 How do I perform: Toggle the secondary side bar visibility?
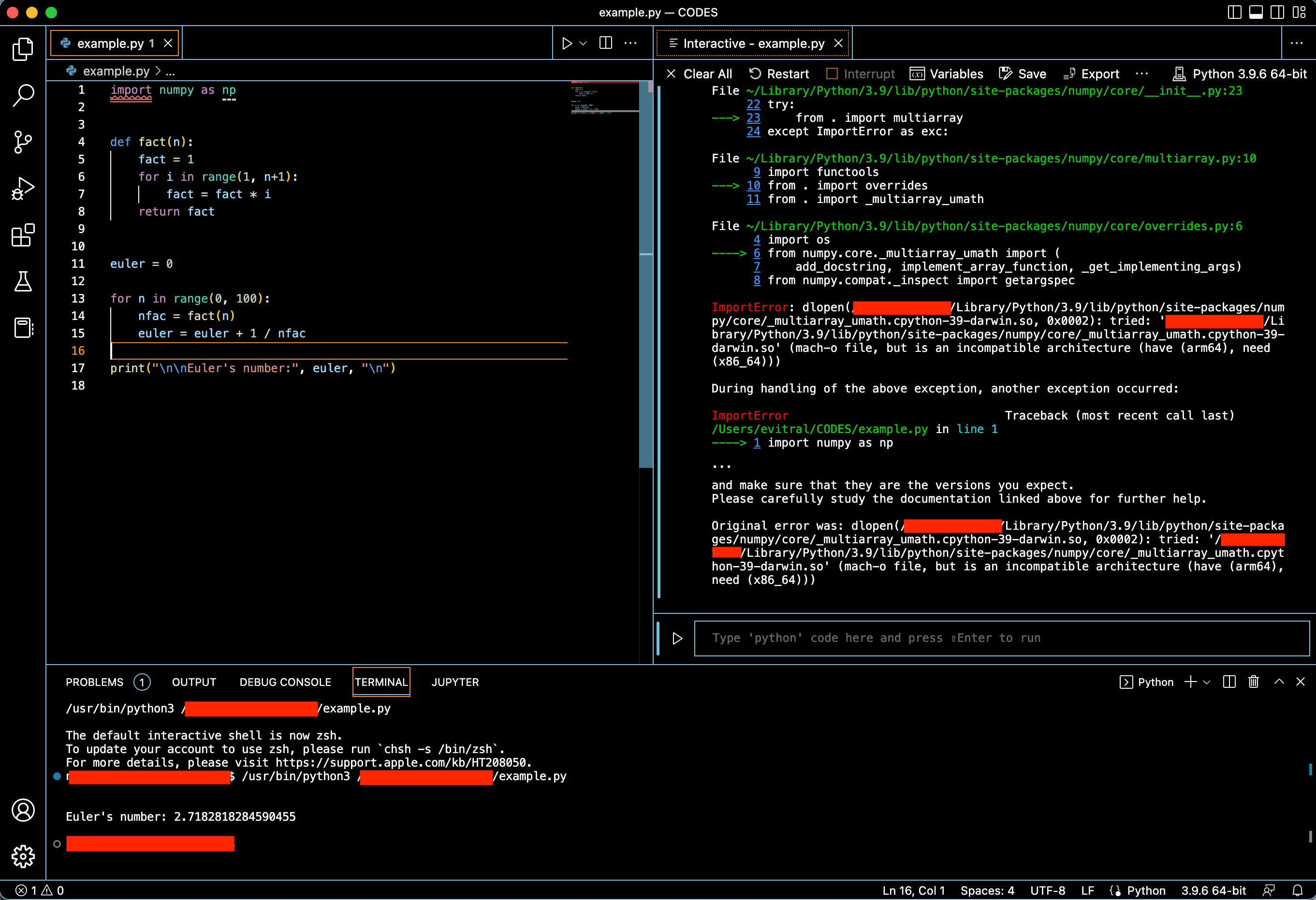click(1277, 12)
